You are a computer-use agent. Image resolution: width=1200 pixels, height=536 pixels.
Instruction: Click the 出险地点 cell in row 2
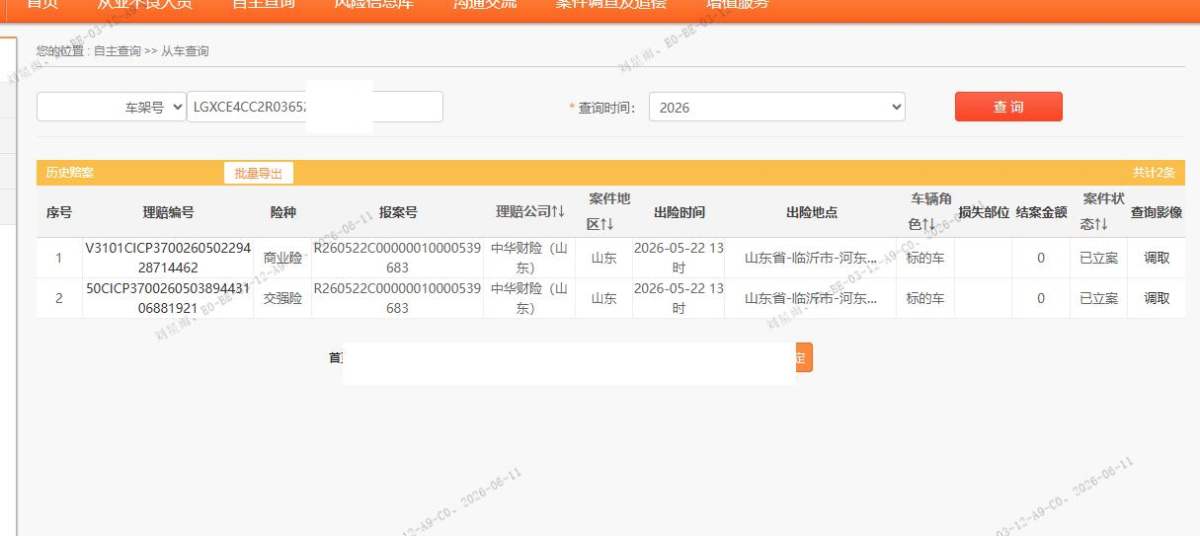810,298
